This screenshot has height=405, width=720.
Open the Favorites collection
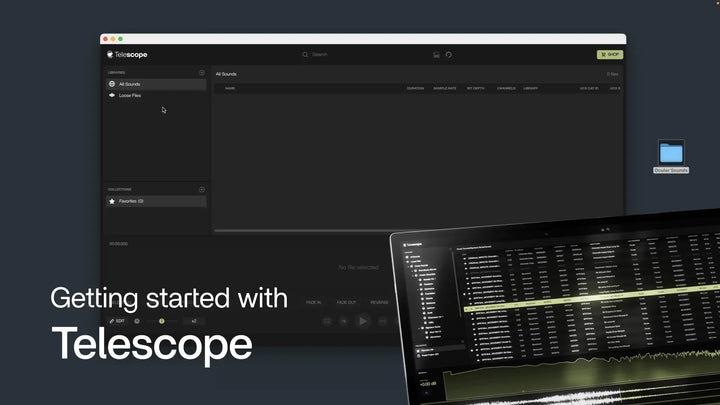coord(132,201)
